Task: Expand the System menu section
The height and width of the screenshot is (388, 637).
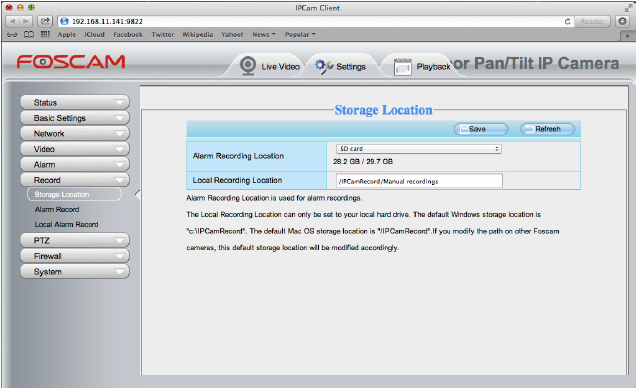Action: (75, 272)
